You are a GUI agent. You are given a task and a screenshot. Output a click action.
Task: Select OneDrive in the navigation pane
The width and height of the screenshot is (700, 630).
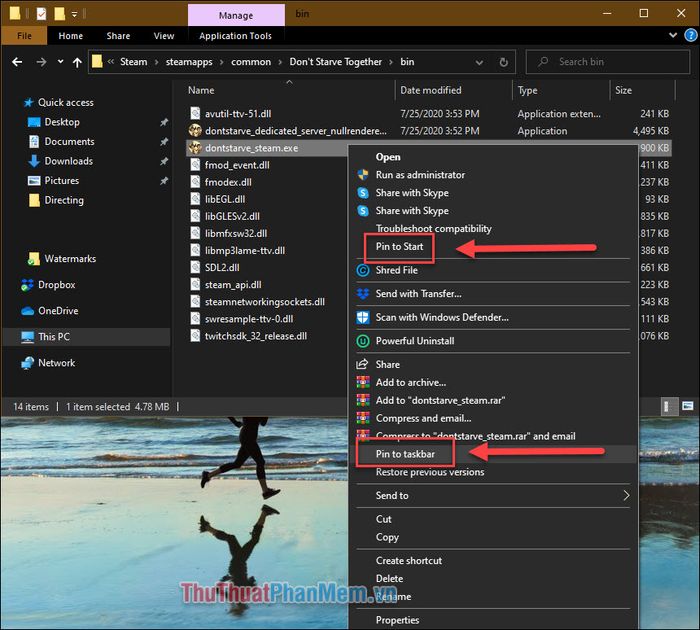pos(58,310)
